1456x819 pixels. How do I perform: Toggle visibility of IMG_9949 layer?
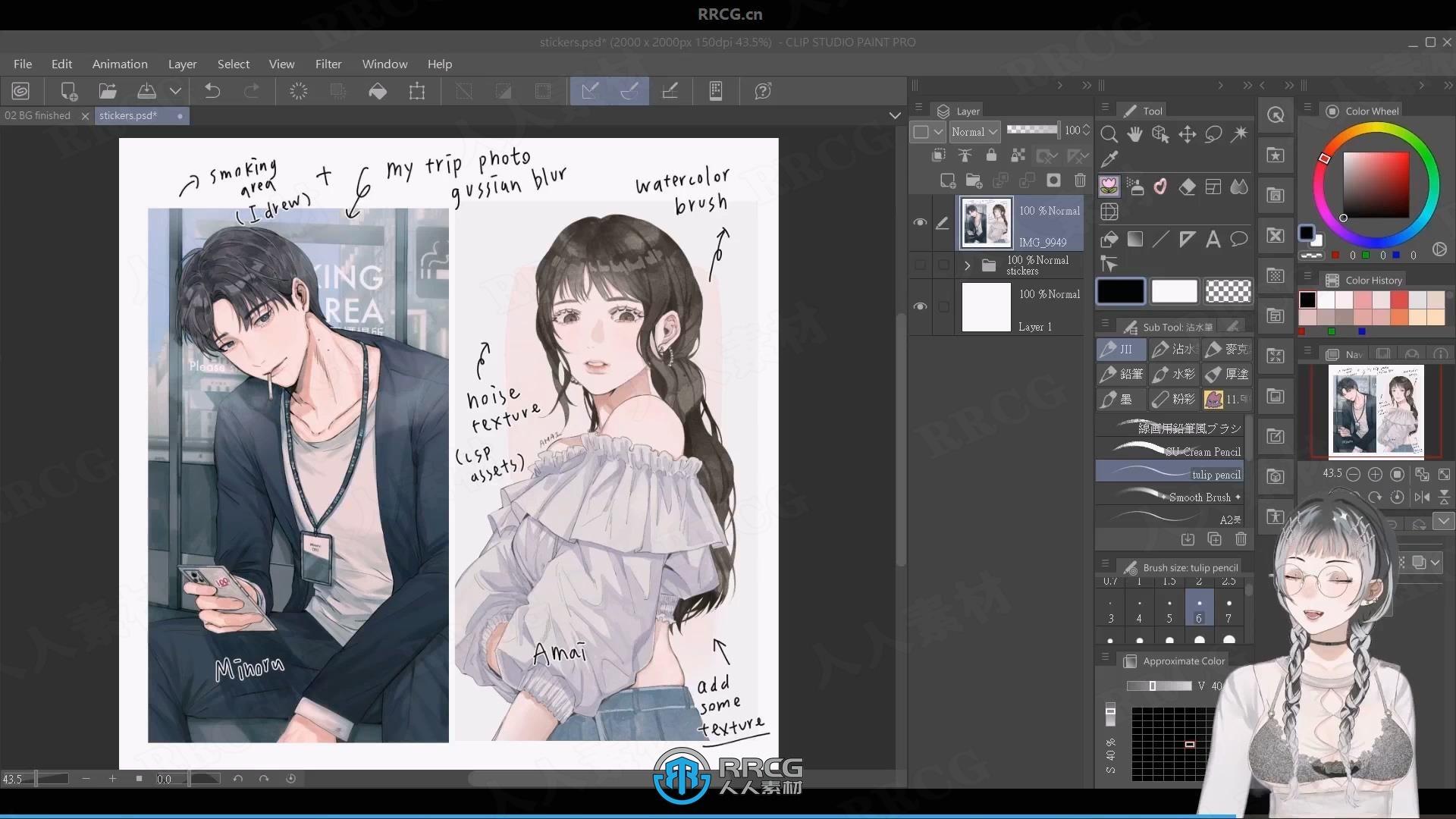tap(920, 223)
